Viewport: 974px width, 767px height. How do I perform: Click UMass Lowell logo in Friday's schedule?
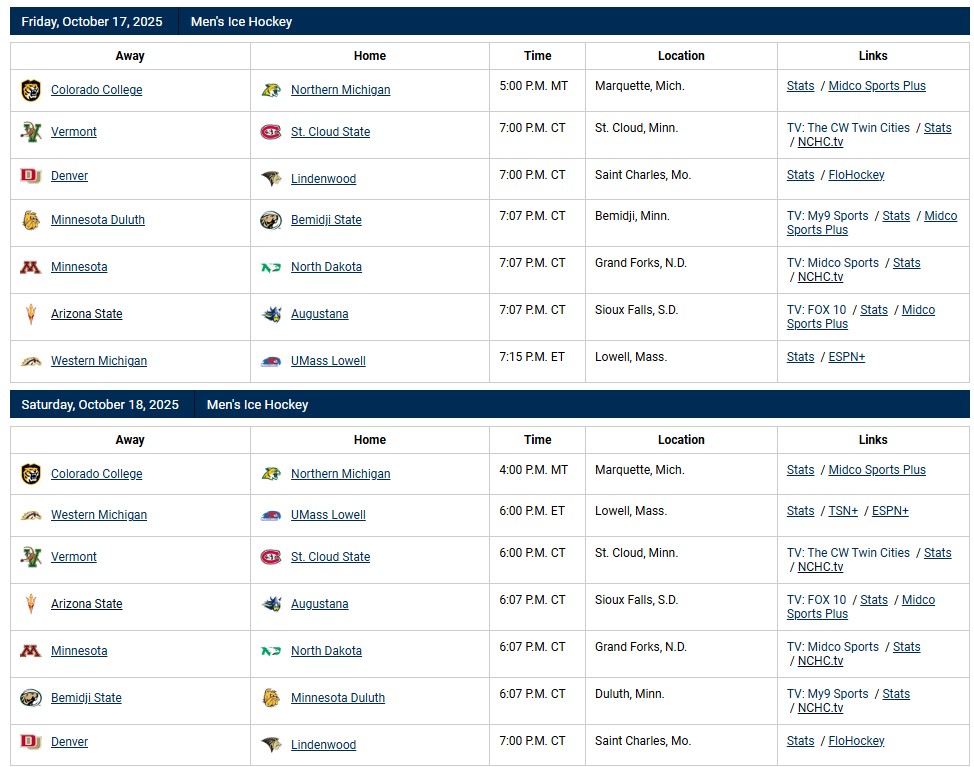[x=271, y=361]
